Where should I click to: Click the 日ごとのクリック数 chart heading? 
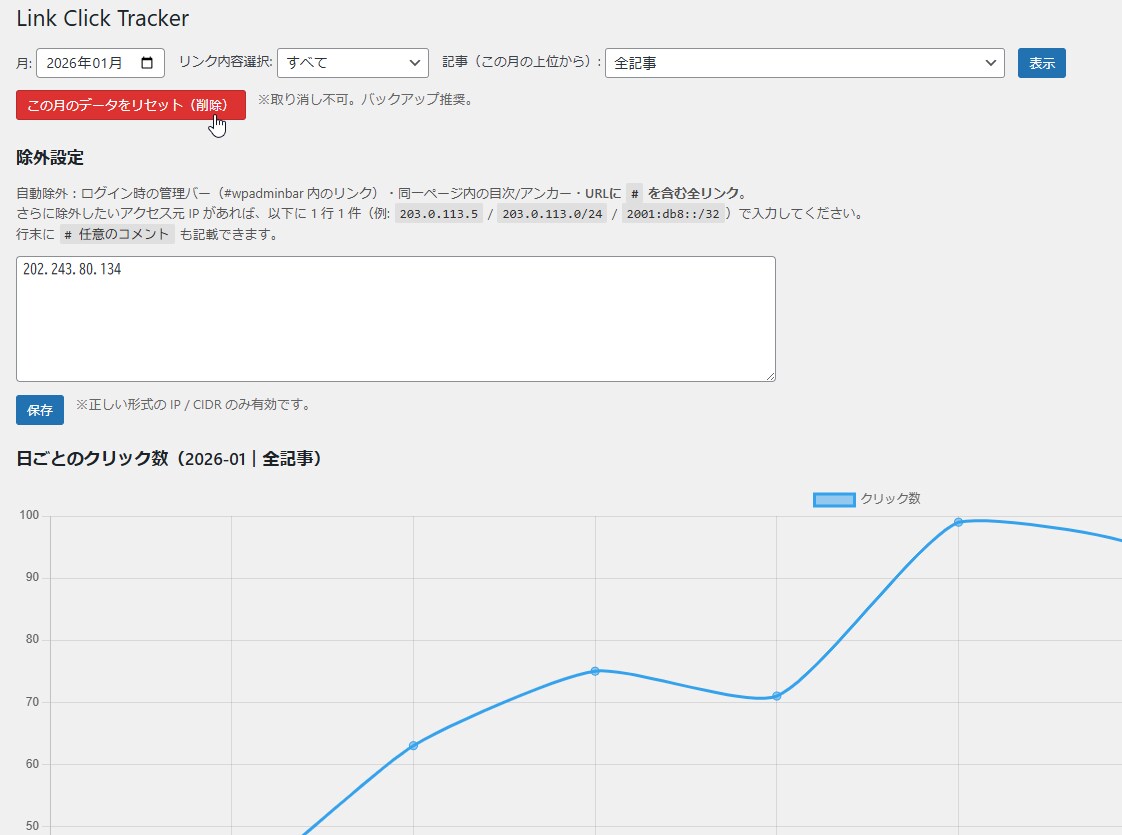click(169, 459)
